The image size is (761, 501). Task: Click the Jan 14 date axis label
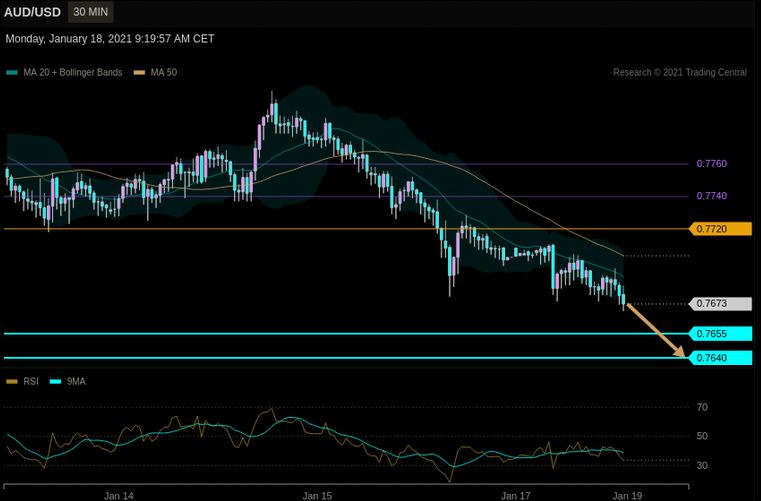118,496
